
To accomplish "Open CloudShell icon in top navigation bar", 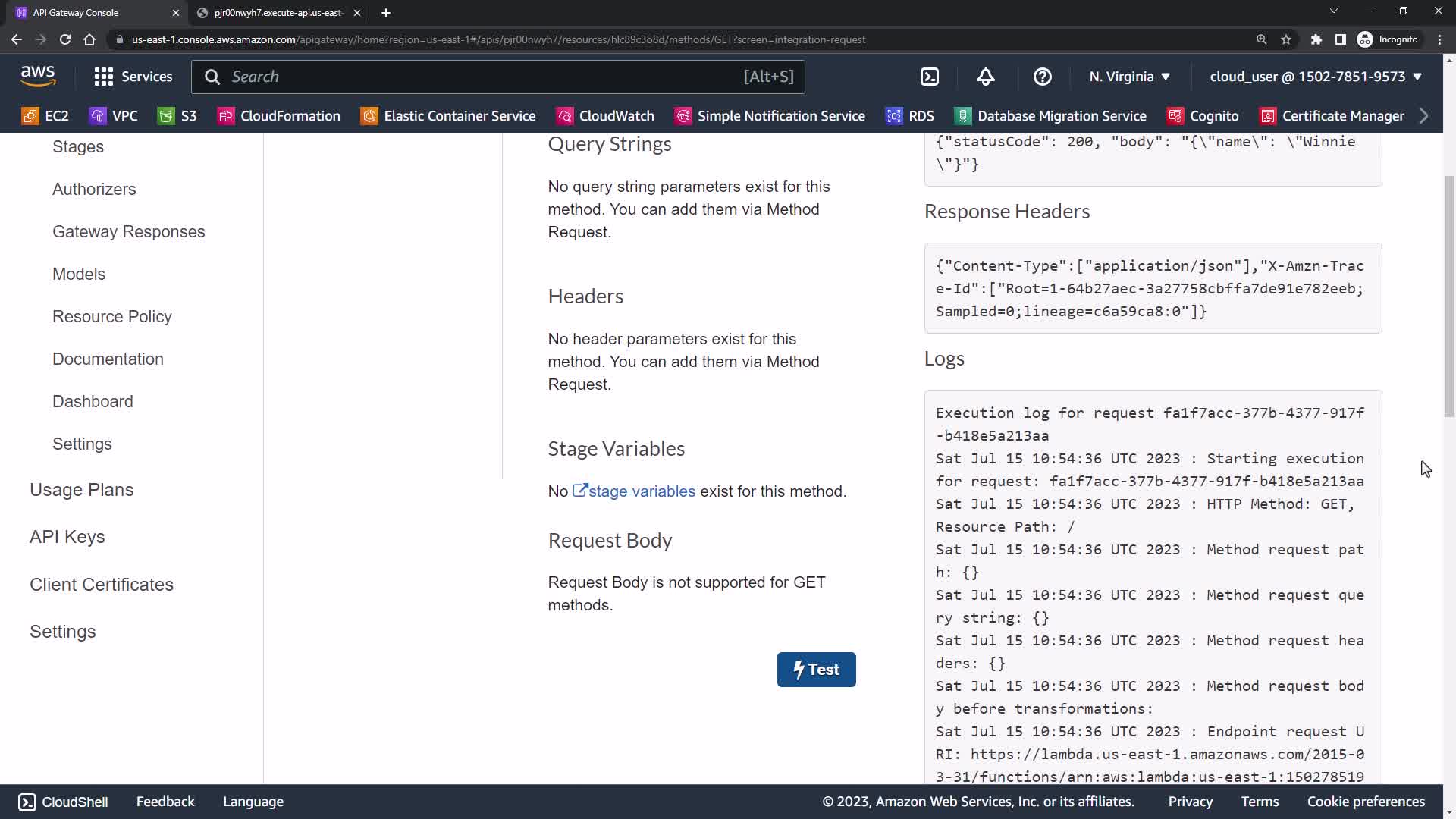I will click(930, 77).
